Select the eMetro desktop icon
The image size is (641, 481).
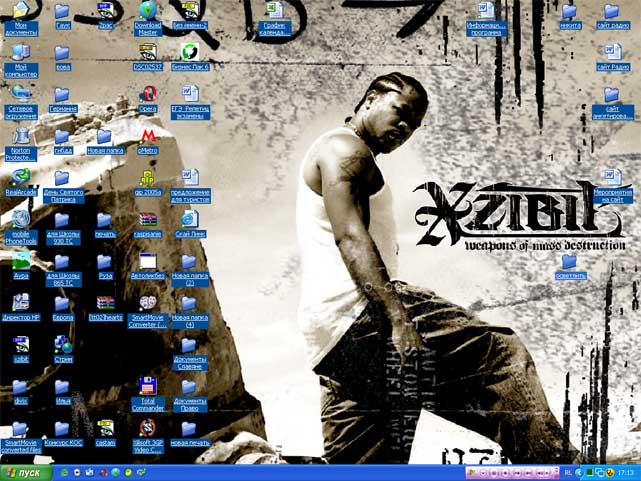[147, 136]
